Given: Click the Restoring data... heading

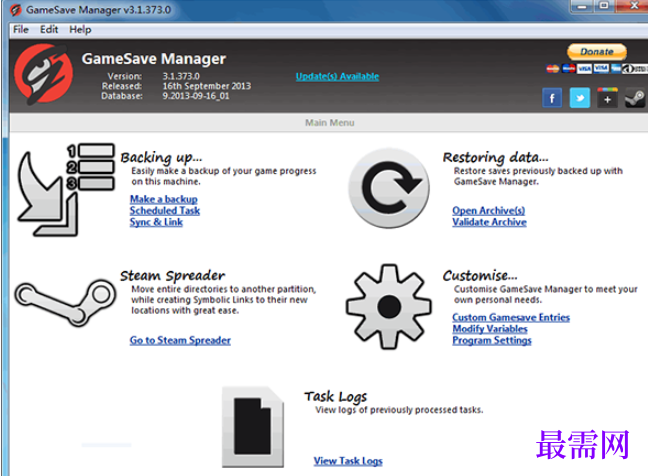Looking at the screenshot, I should tap(496, 157).
